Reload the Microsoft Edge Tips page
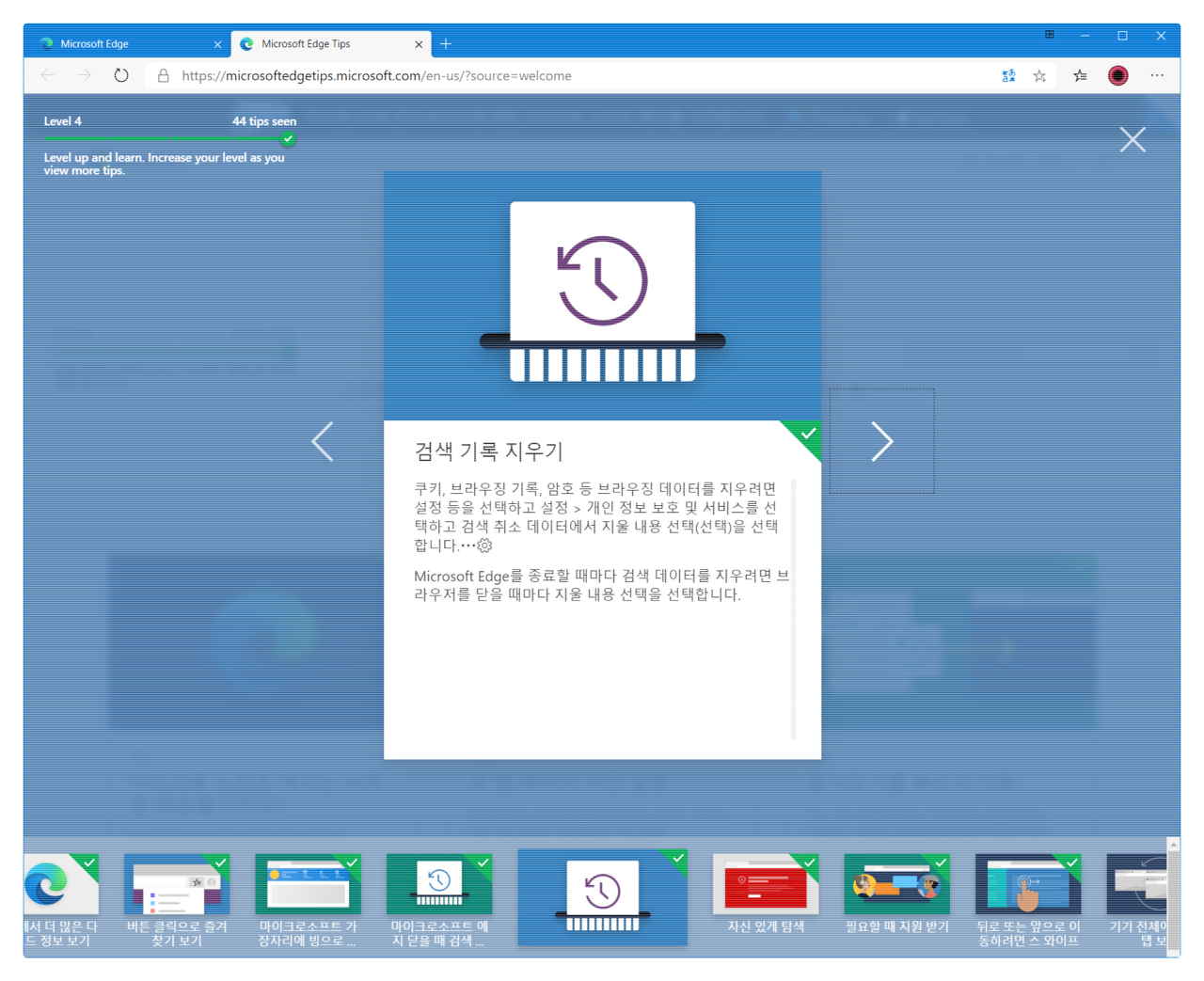The height and width of the screenshot is (981, 1204). pos(121,75)
